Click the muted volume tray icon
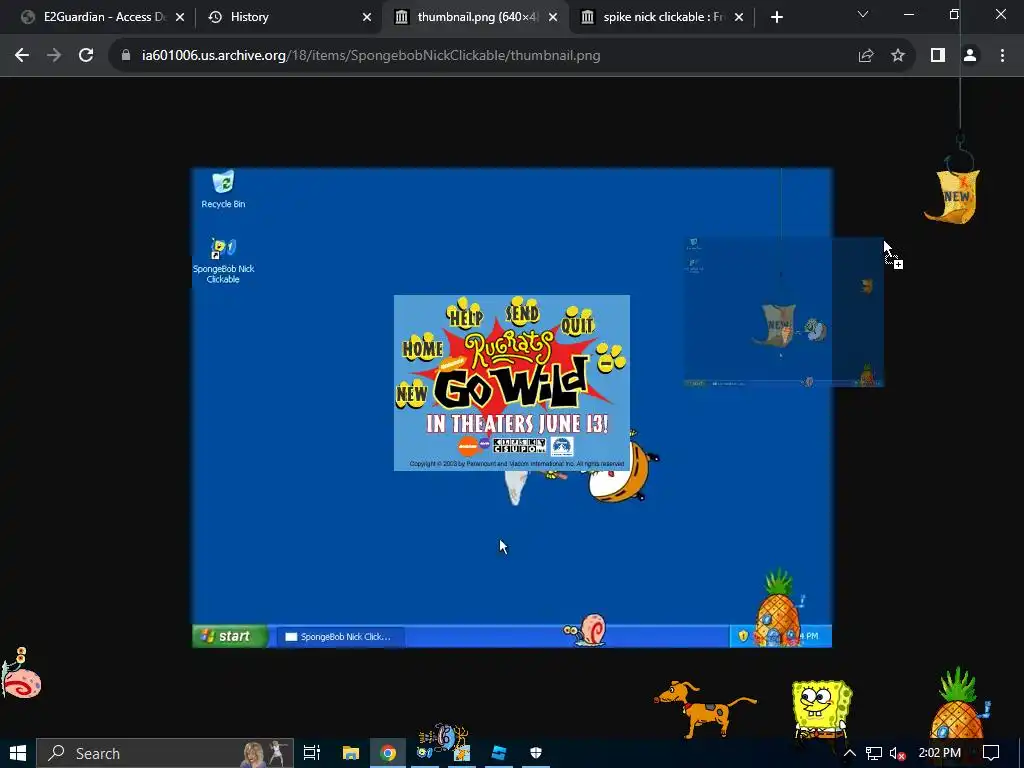 898,754
